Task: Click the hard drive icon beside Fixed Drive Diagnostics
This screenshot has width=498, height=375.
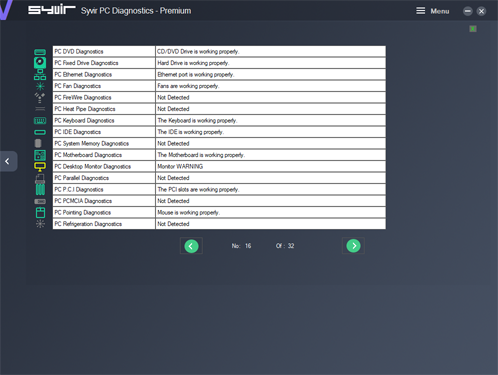Action: pos(40,63)
